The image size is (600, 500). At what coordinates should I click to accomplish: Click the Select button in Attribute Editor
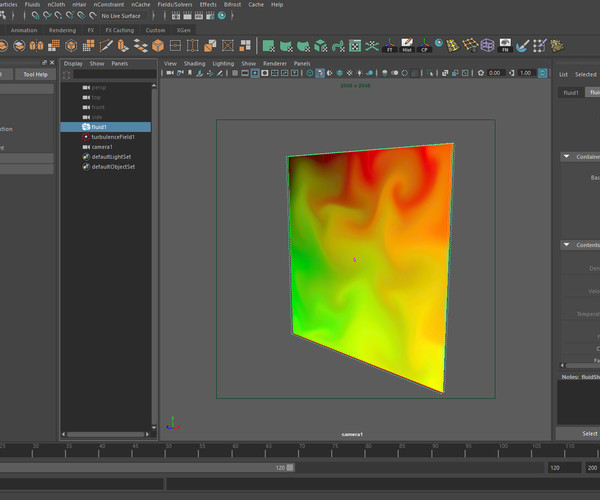point(590,433)
